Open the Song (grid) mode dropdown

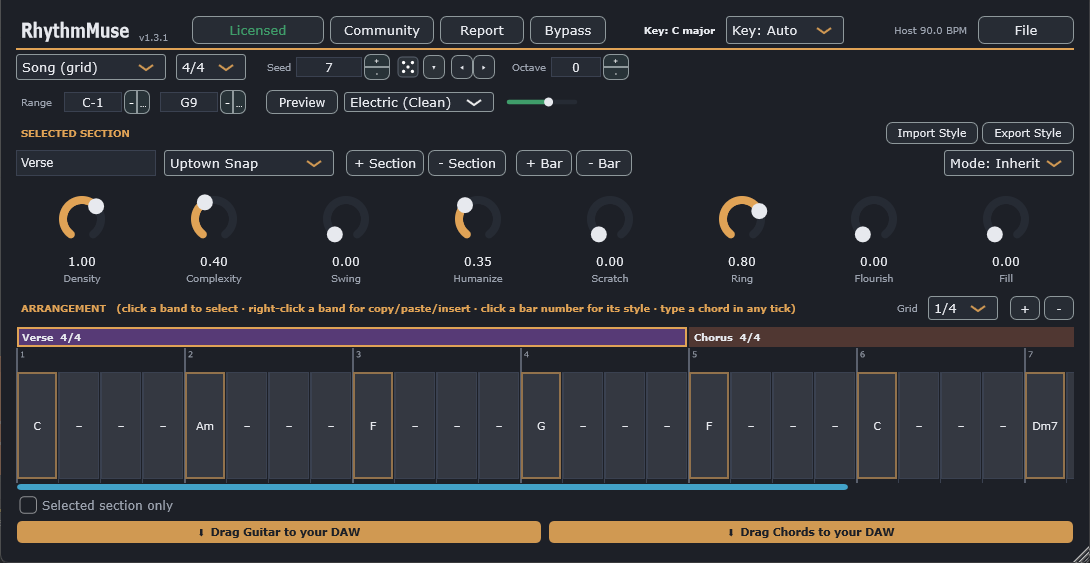[x=91, y=67]
